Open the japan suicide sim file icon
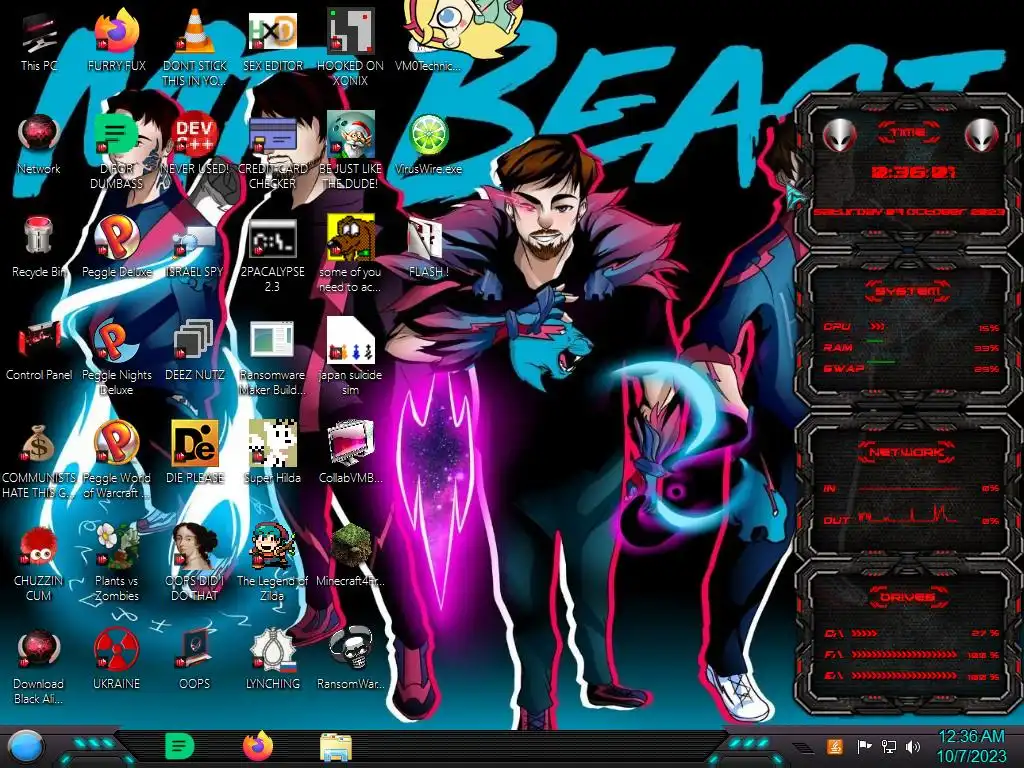 [350, 341]
